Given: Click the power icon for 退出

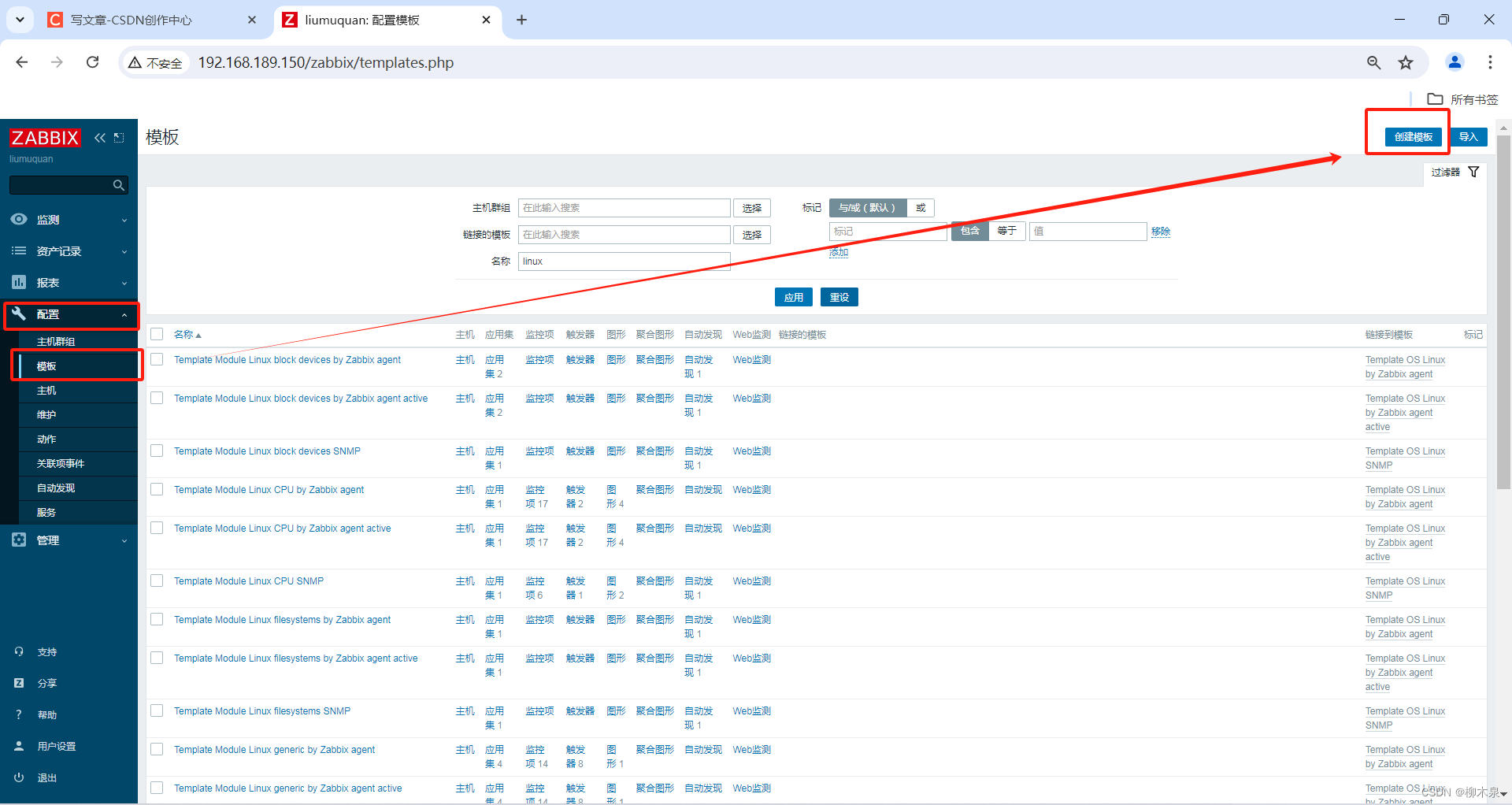Looking at the screenshot, I should tap(19, 777).
